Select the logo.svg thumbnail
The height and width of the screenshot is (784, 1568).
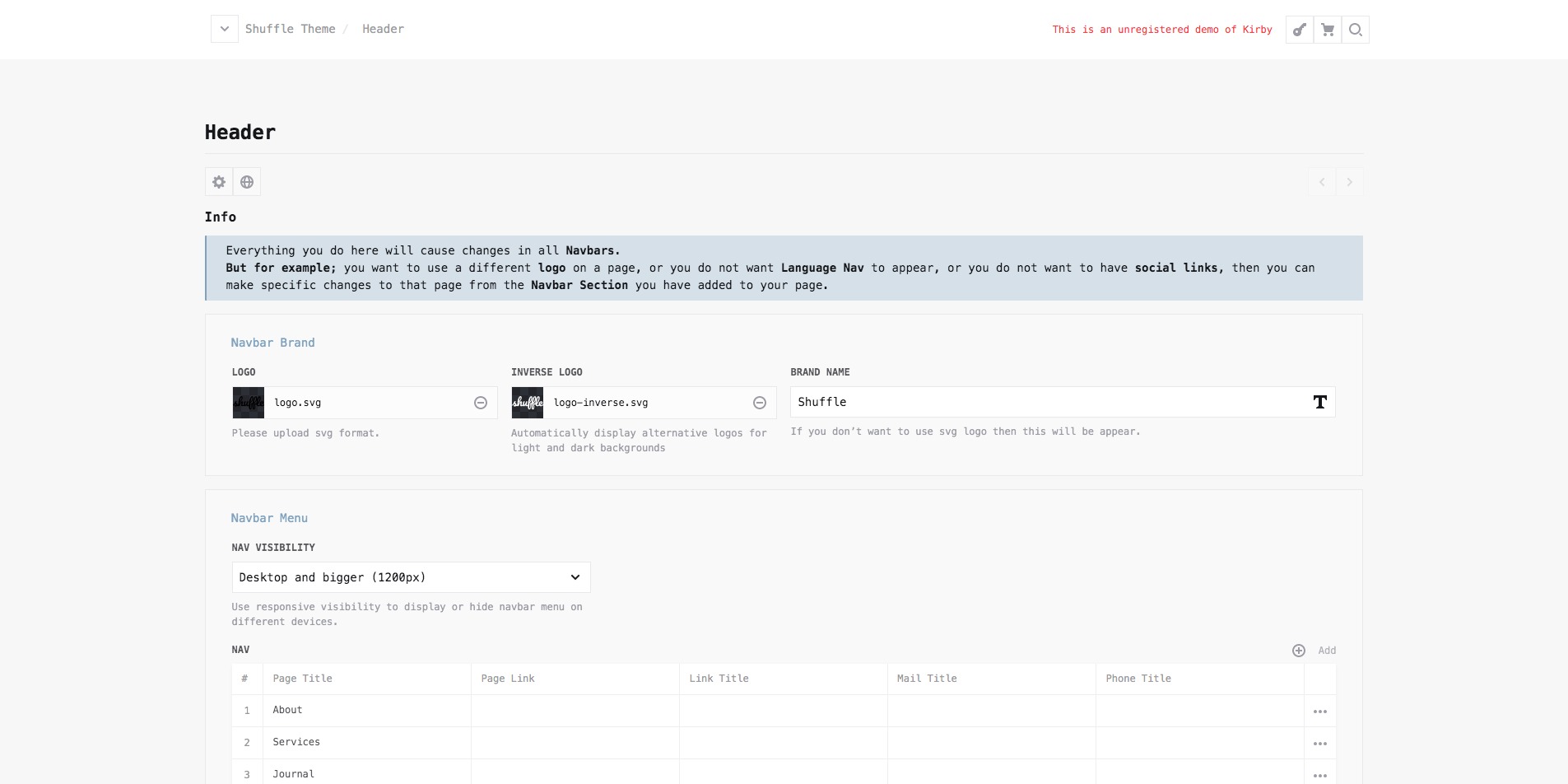249,403
